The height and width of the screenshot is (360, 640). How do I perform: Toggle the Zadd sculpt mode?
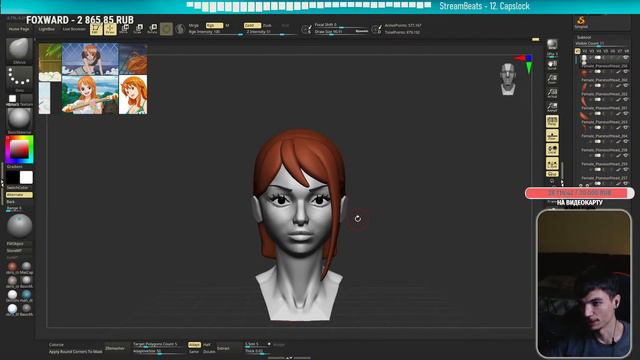pos(252,25)
